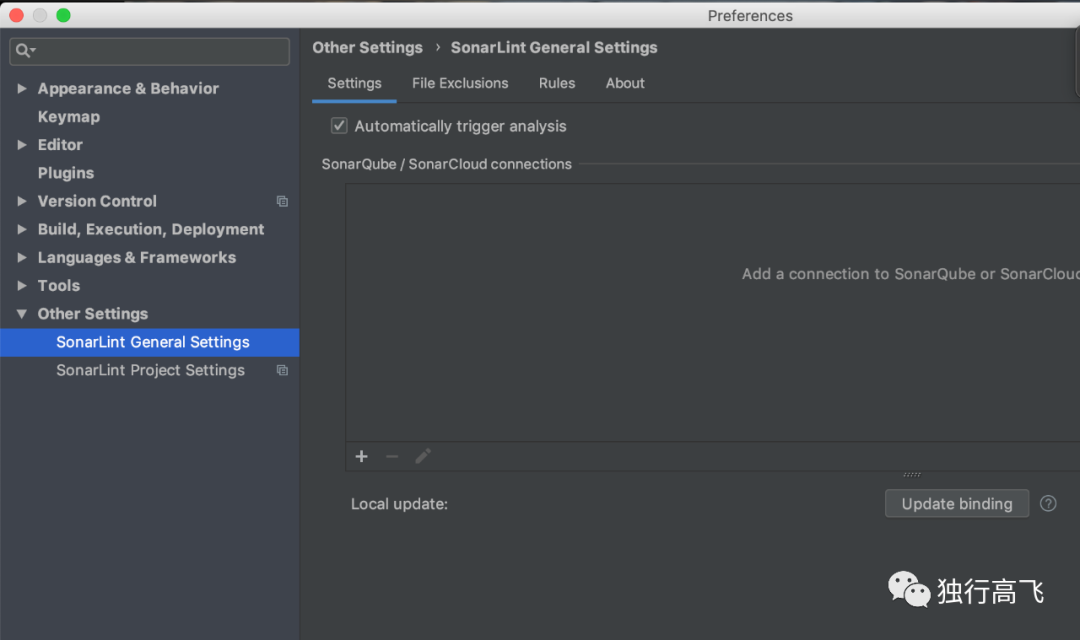Image resolution: width=1080 pixels, height=640 pixels.
Task: Click the preferences search field
Action: pos(149,52)
